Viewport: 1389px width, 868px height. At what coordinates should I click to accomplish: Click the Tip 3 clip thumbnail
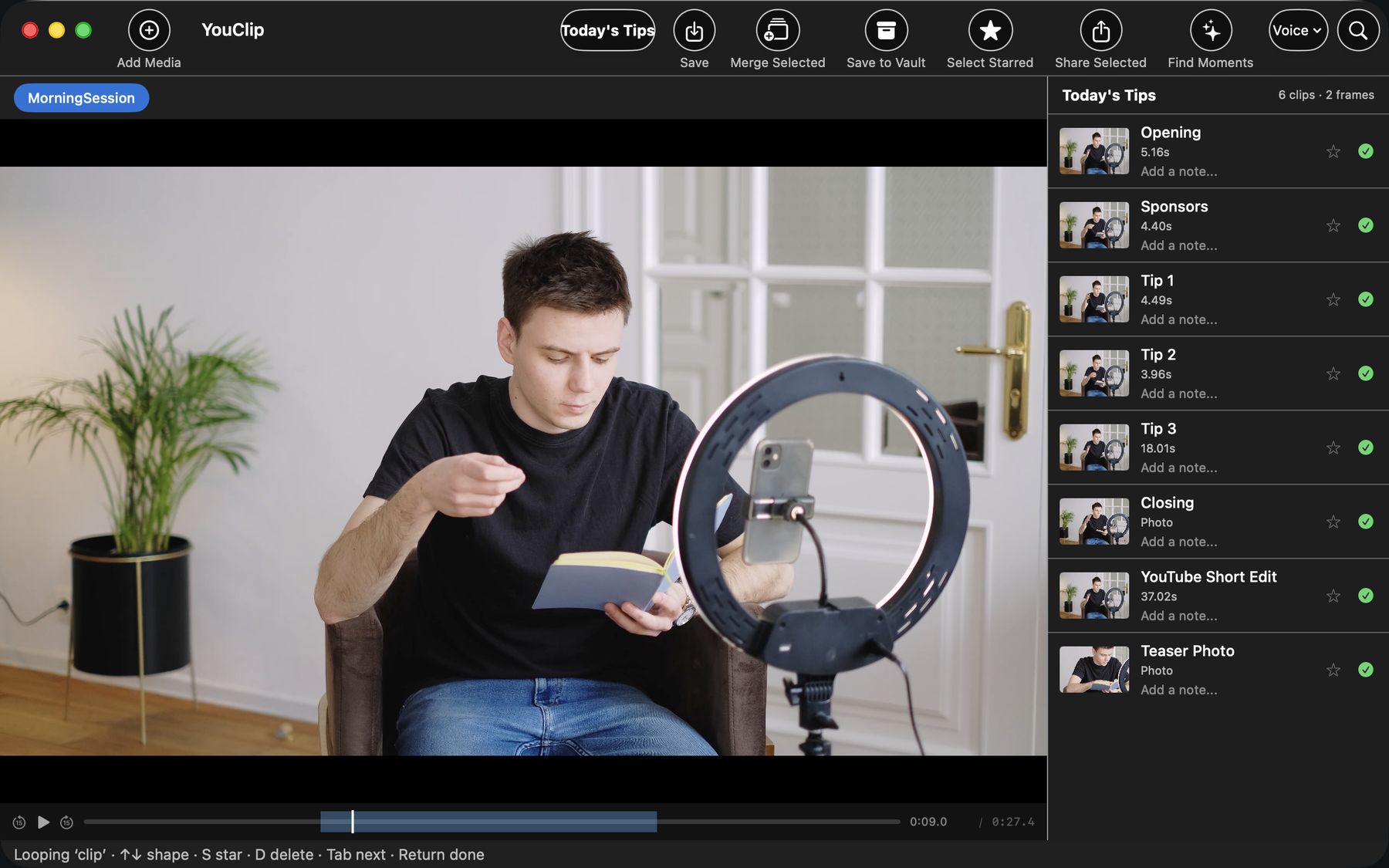(1094, 448)
